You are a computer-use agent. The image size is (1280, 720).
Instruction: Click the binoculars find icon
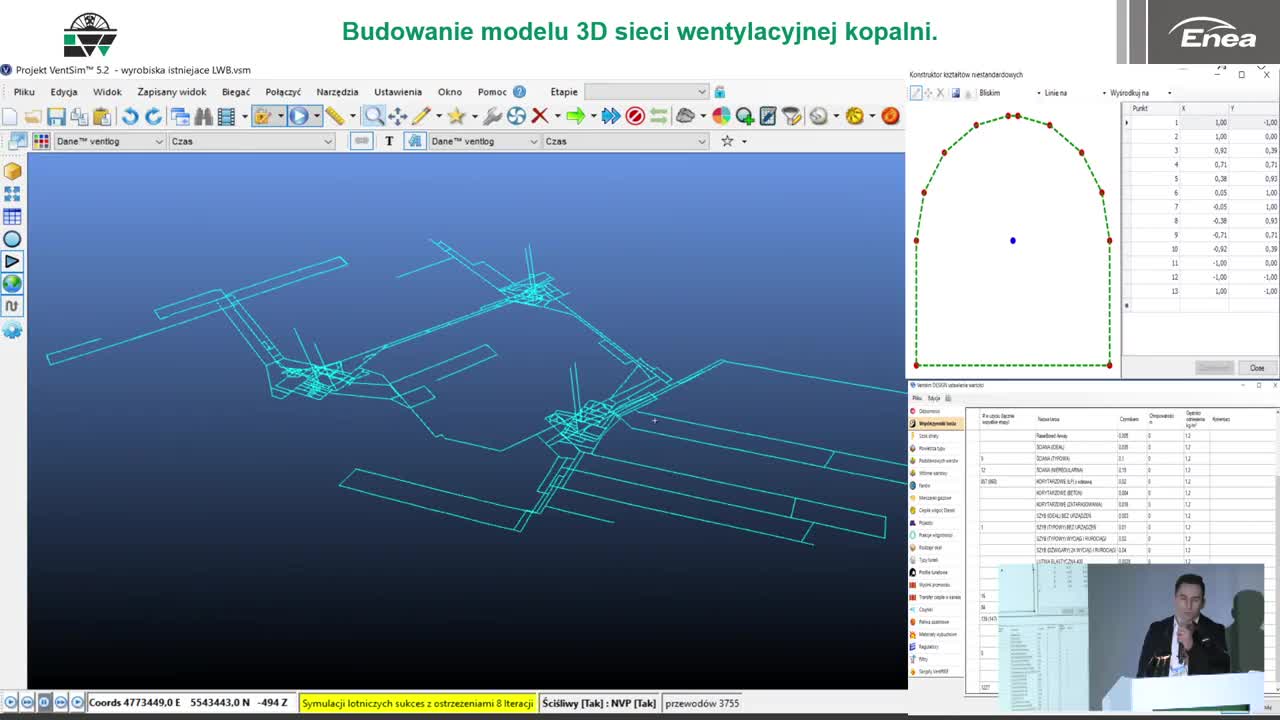tap(203, 117)
